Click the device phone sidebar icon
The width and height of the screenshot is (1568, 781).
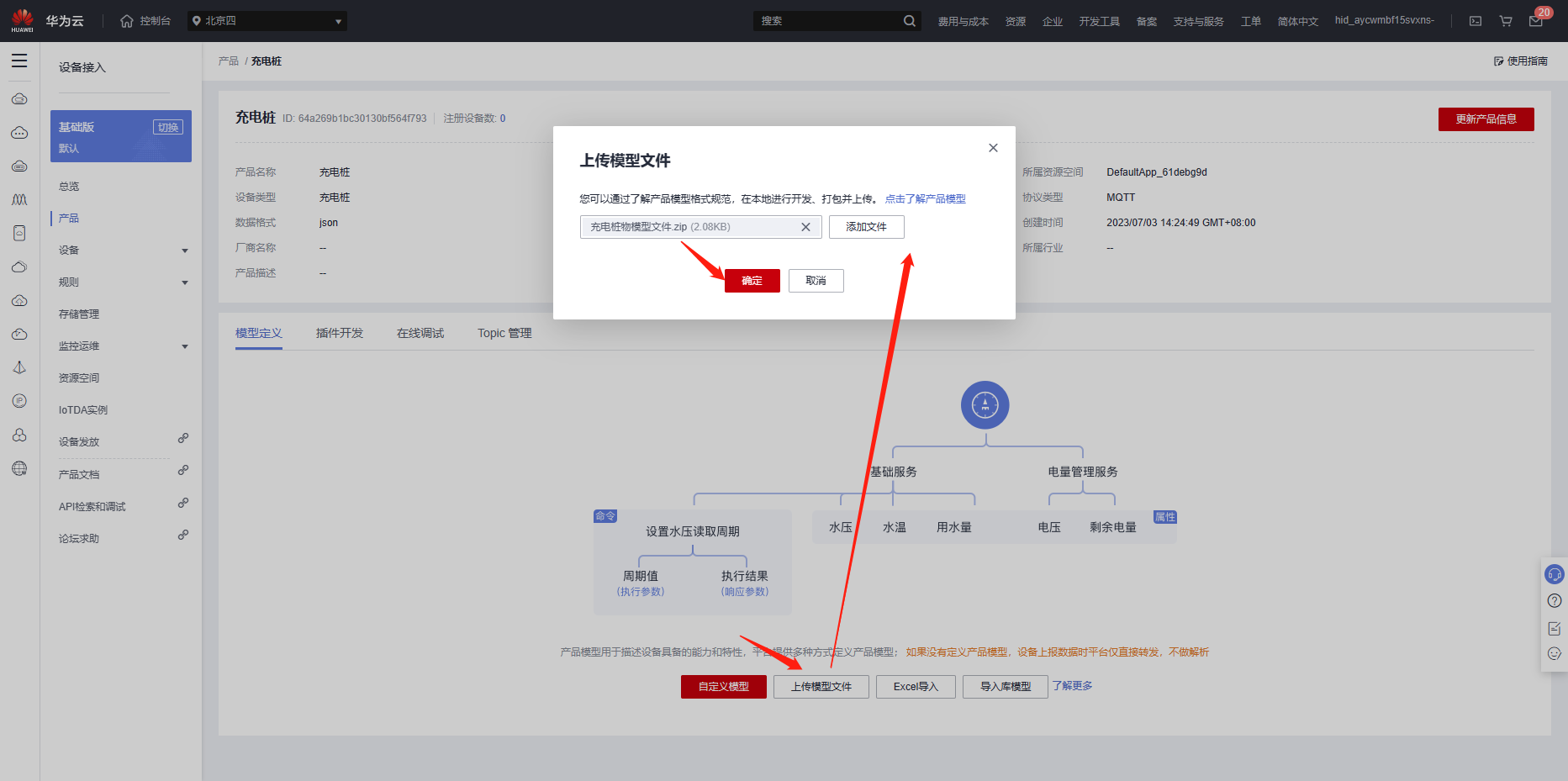click(19, 233)
